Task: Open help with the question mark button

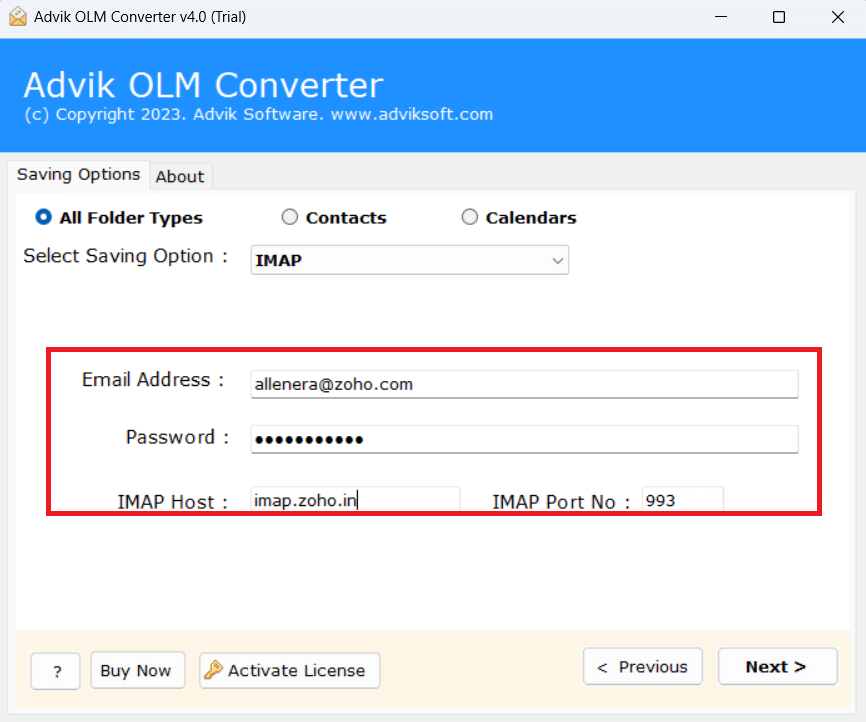Action: (56, 671)
